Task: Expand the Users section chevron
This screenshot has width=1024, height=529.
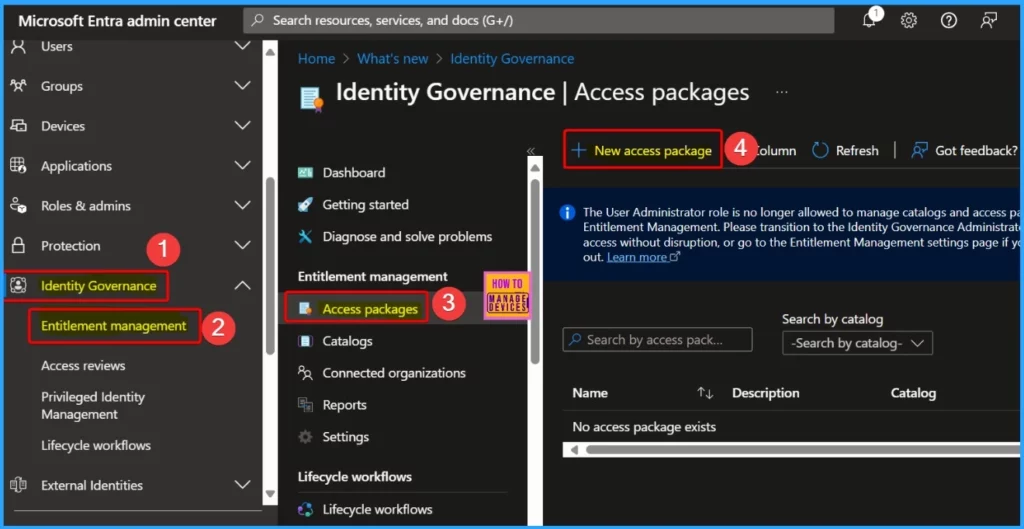Action: (243, 46)
